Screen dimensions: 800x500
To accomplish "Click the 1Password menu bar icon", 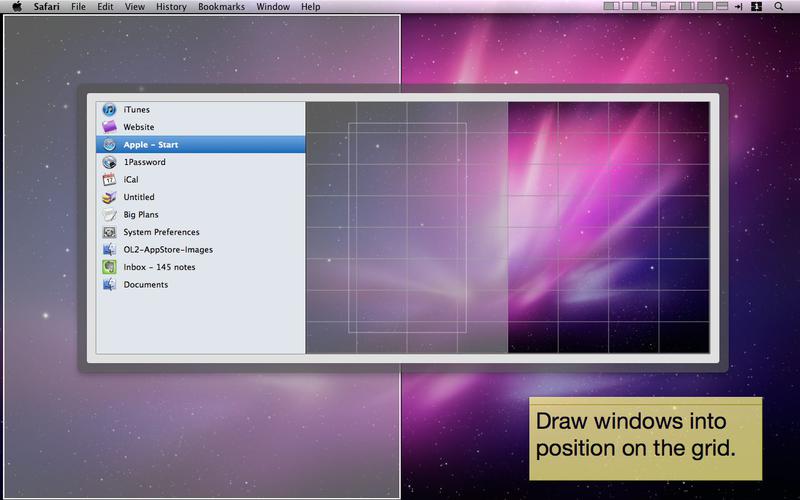I will pyautogui.click(x=757, y=7).
